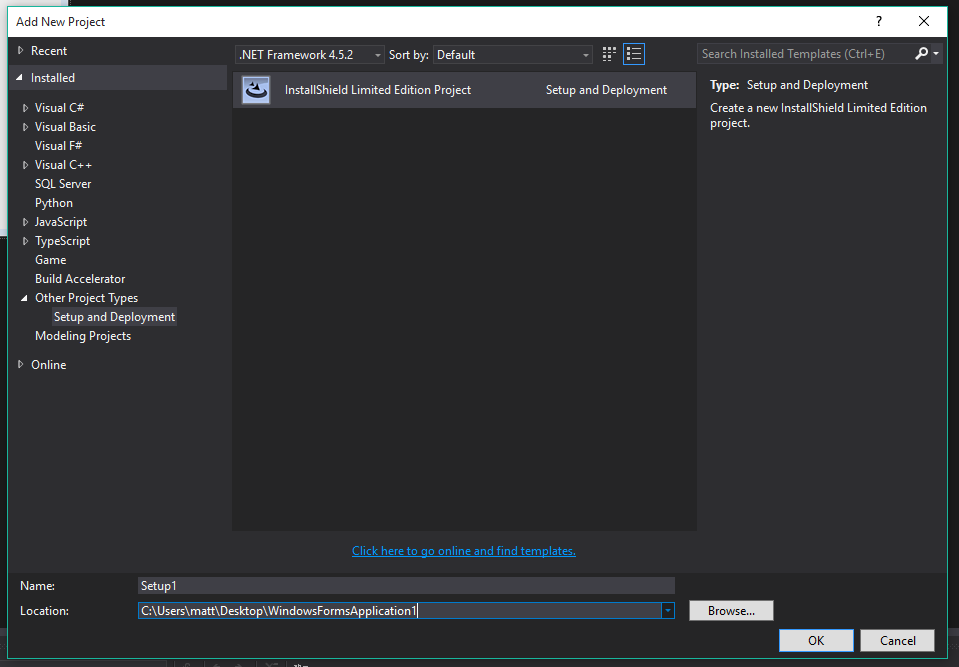Select SQL Server template category
The width and height of the screenshot is (959, 667).
(62, 183)
